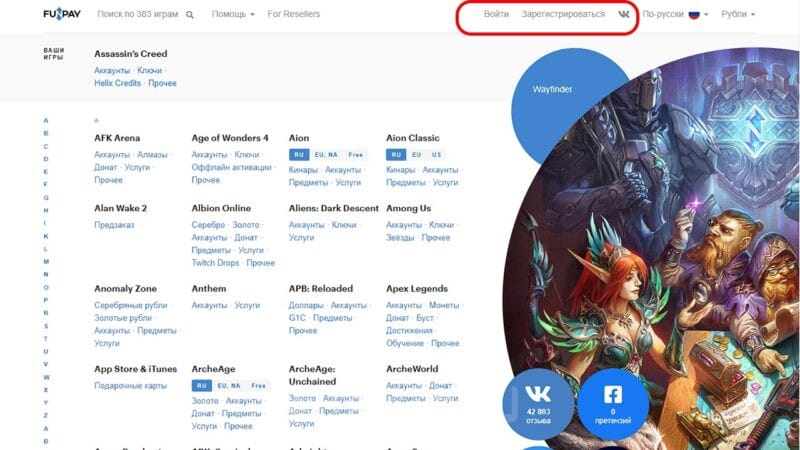Open Anomaly Zone Серебряные рубли link
Screen dimensions: 800x450
point(131,305)
